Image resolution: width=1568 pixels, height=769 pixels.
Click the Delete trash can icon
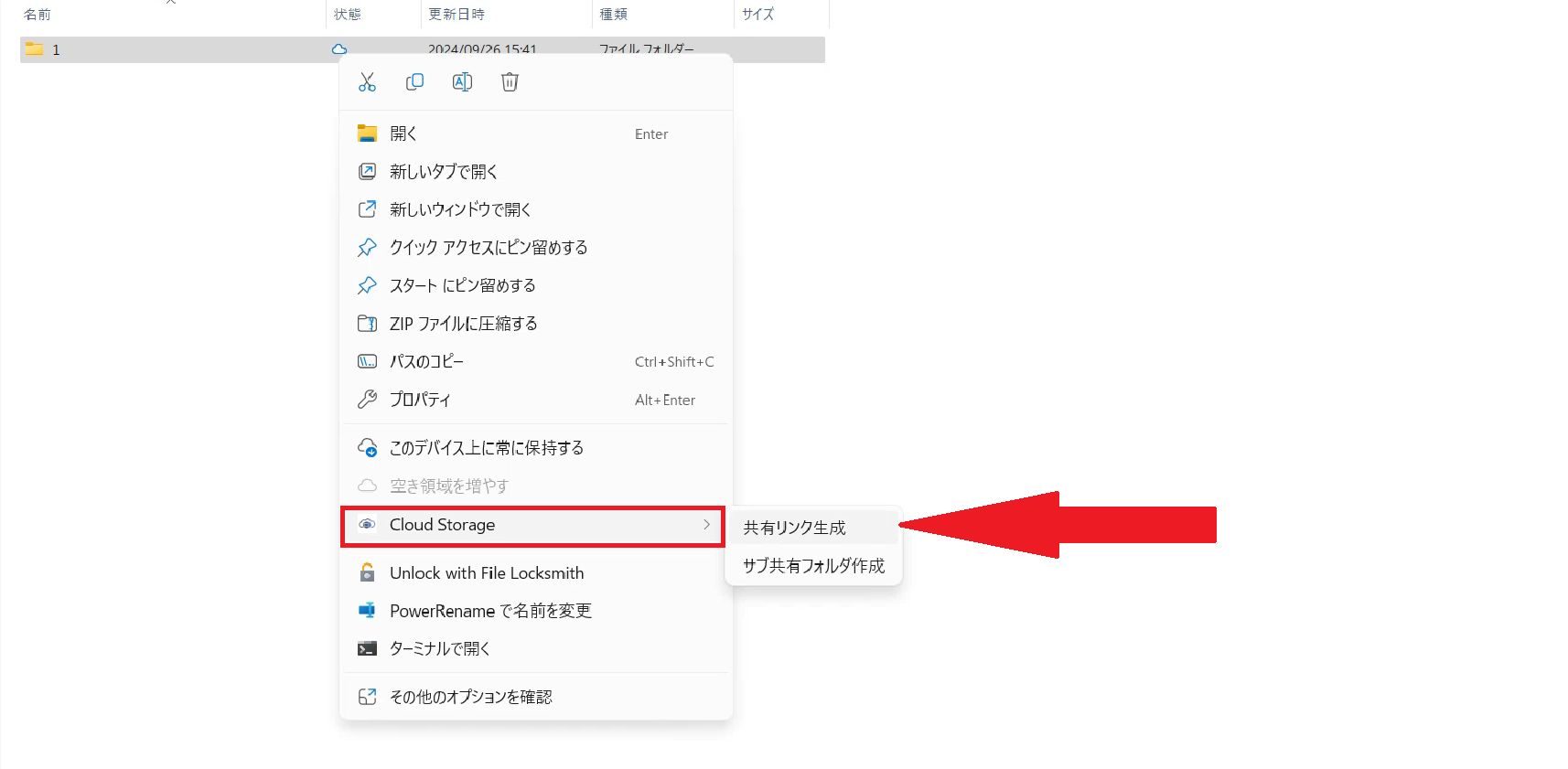point(510,82)
